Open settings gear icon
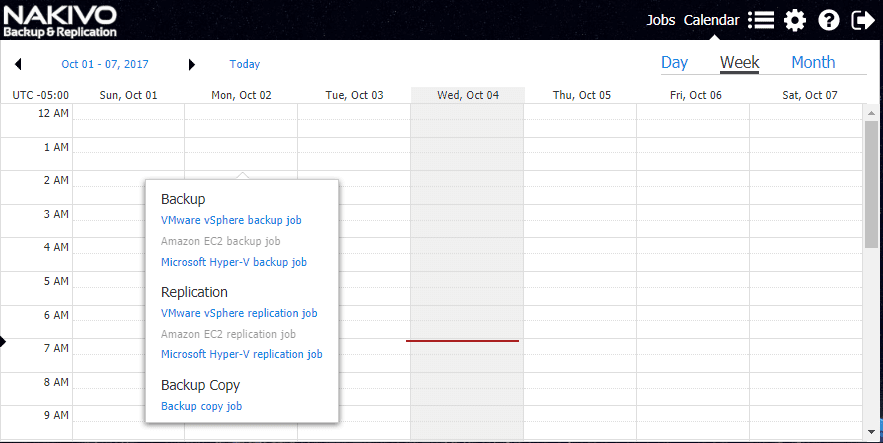This screenshot has height=443, width=883. coord(795,21)
